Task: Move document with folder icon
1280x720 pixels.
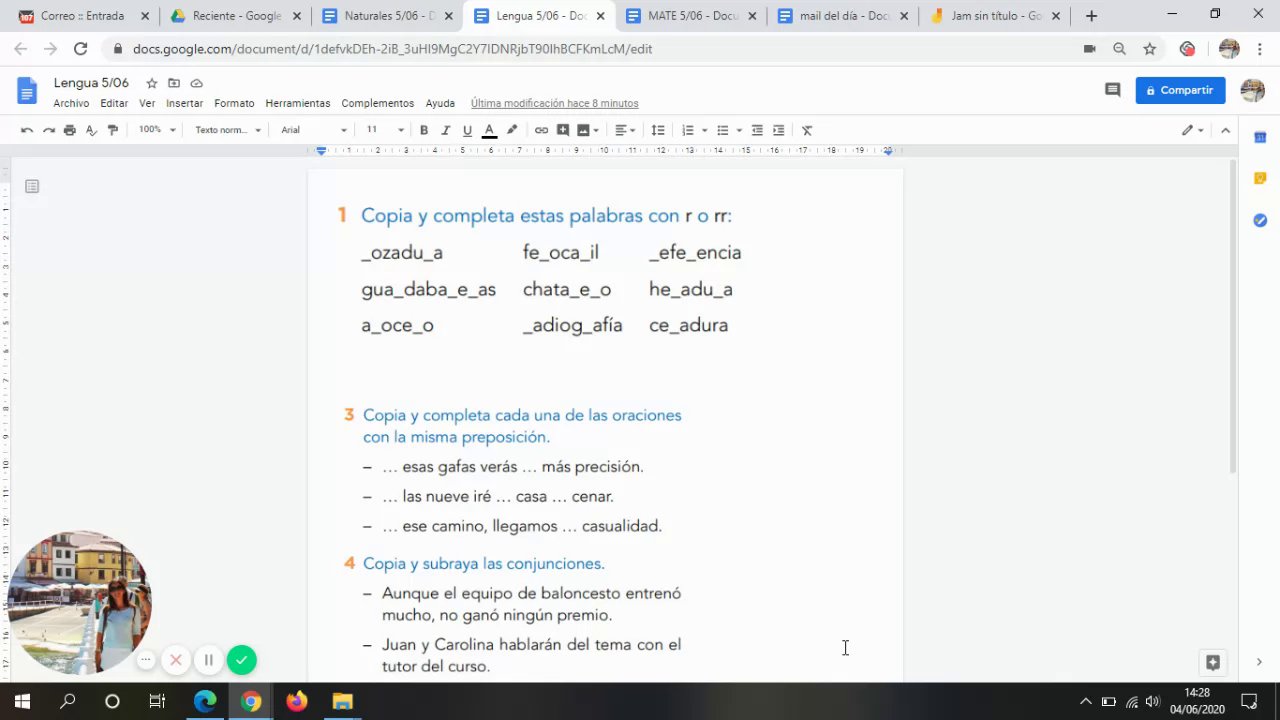Action: (x=174, y=83)
